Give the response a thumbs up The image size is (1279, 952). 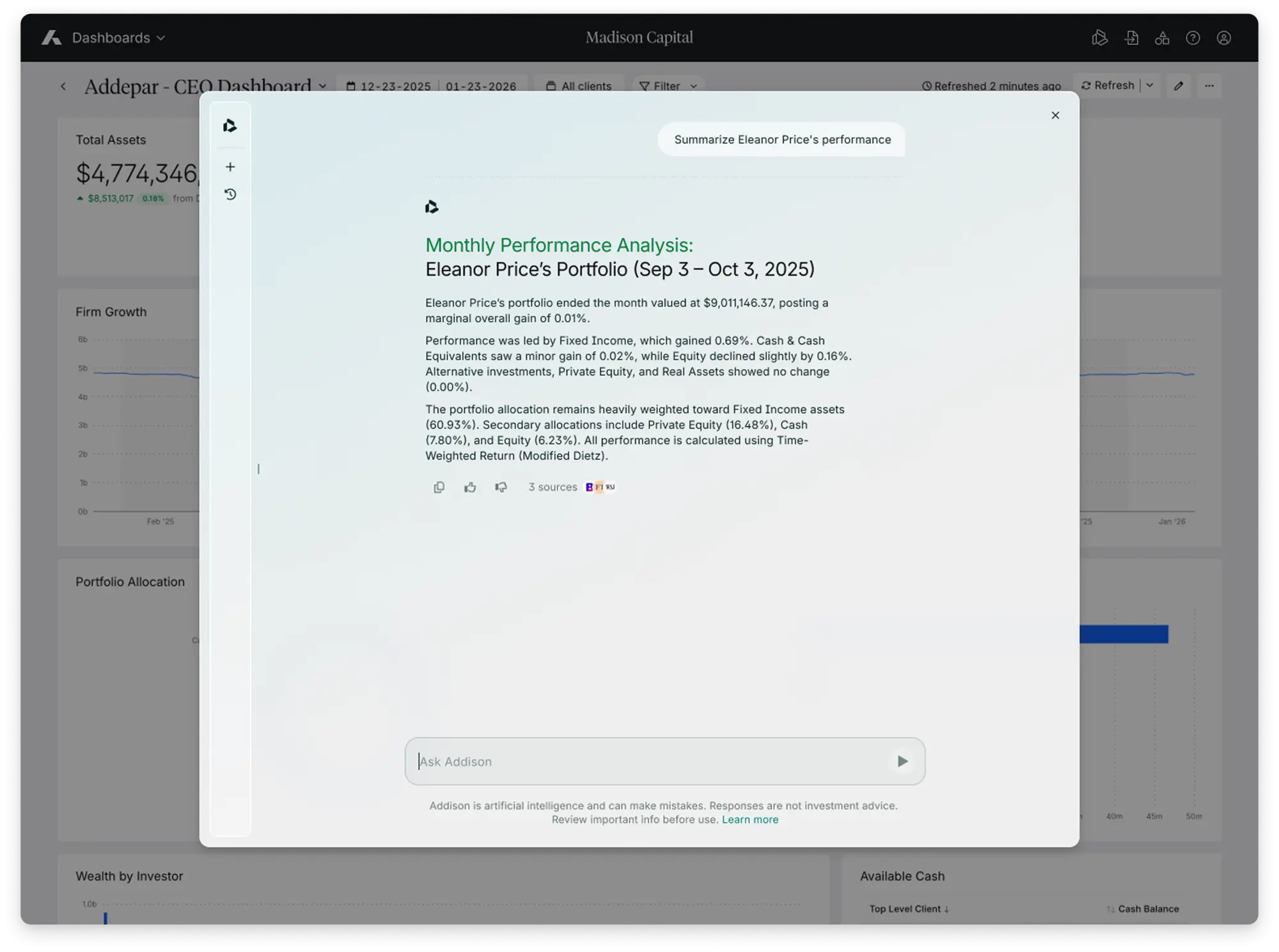pyautogui.click(x=470, y=487)
